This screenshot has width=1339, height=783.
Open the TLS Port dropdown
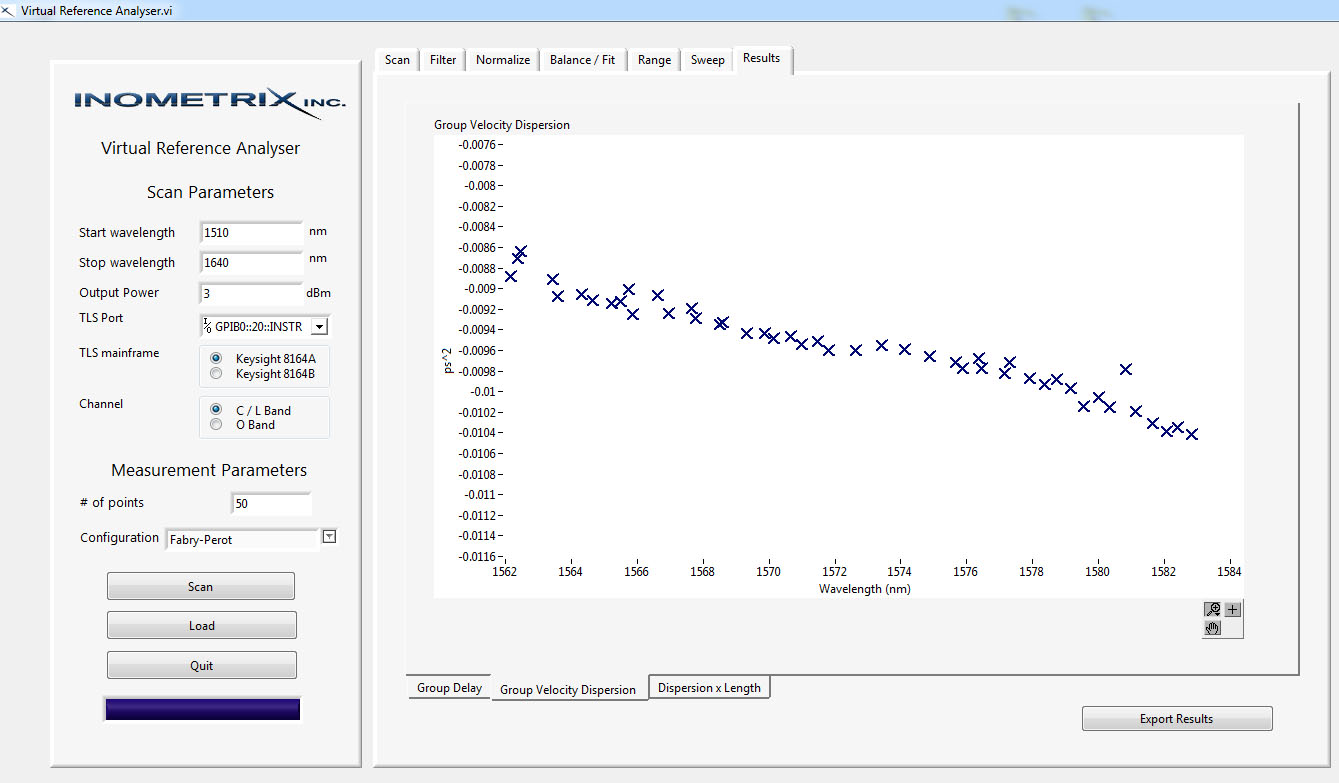[x=319, y=326]
